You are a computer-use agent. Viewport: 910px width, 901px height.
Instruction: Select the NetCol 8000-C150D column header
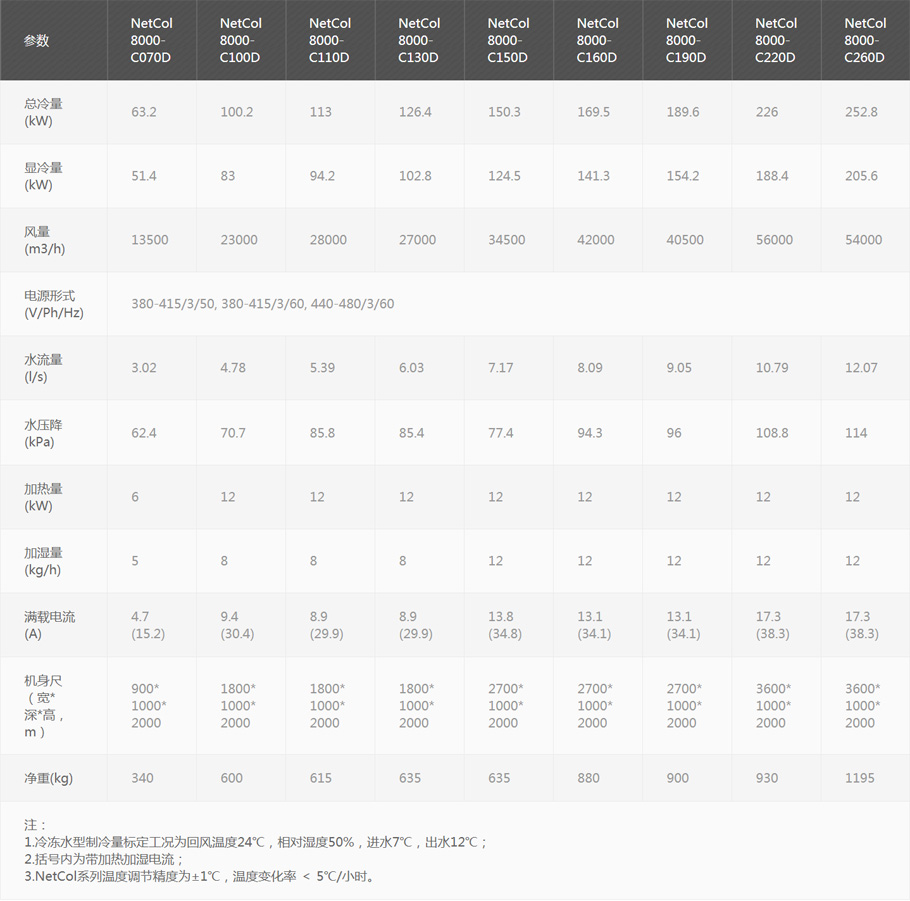508,41
